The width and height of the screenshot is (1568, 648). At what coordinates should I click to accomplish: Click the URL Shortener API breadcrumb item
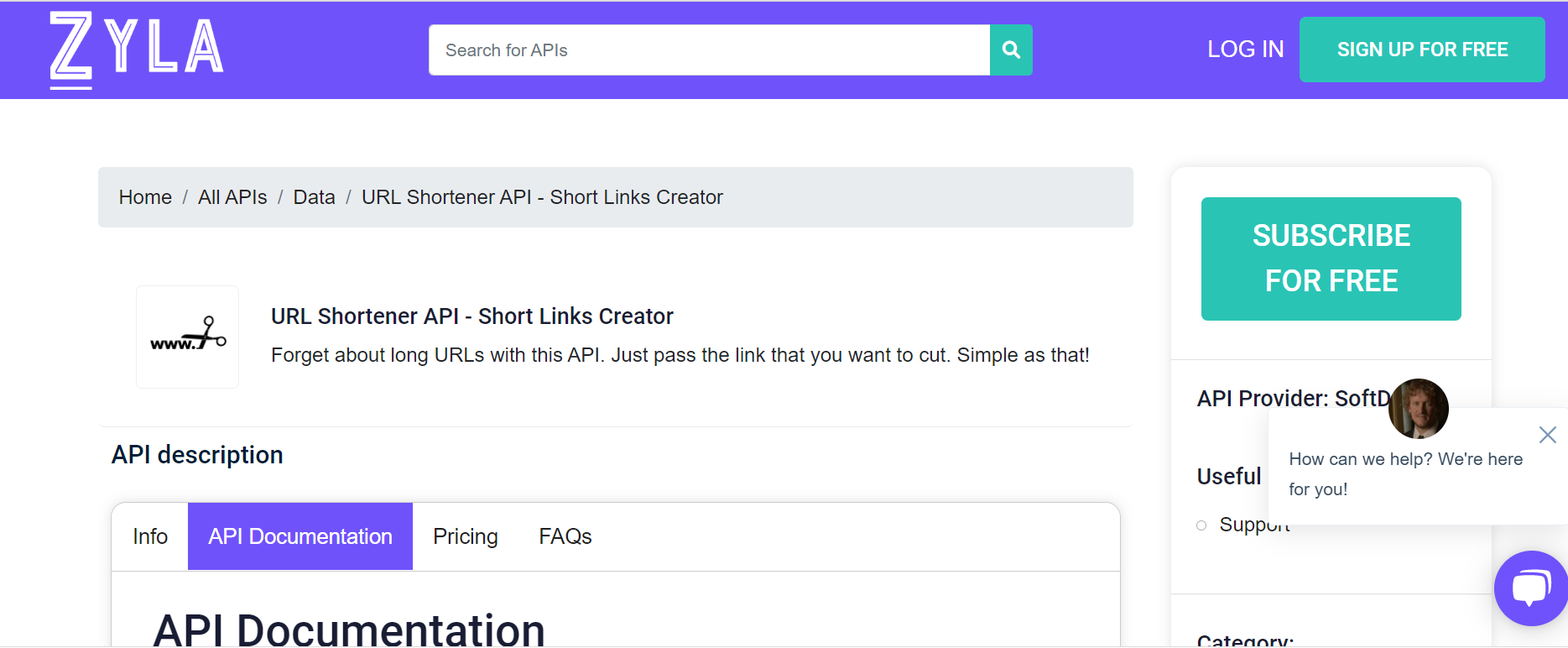tap(542, 197)
